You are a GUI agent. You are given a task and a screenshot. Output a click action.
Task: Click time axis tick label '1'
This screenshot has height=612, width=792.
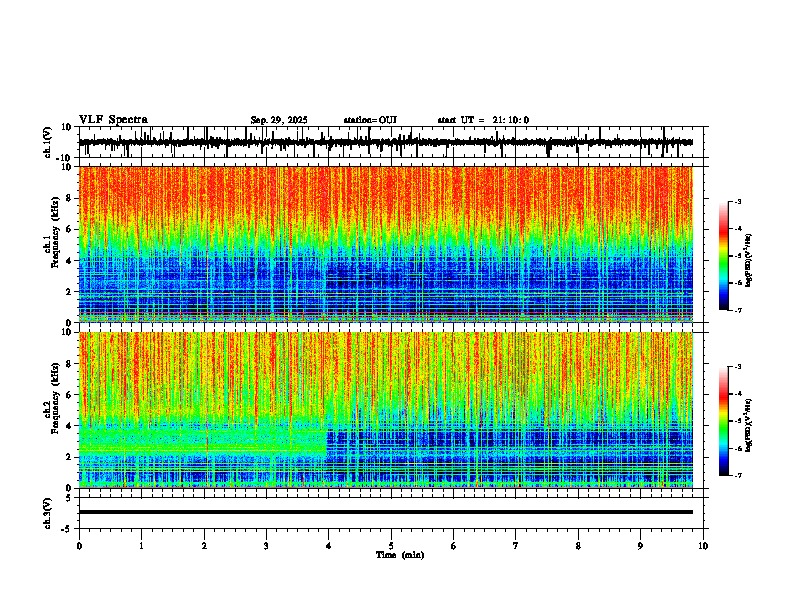142,546
